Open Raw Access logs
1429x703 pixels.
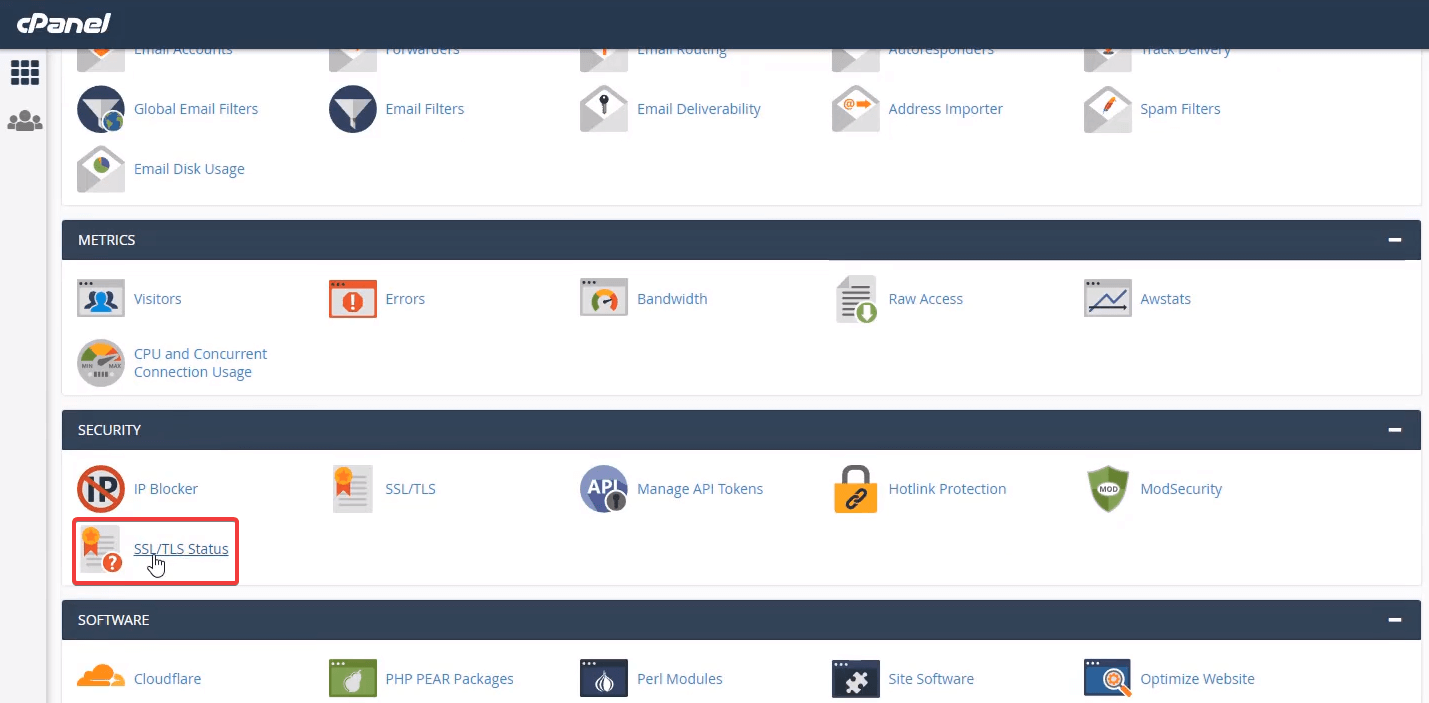pos(926,298)
